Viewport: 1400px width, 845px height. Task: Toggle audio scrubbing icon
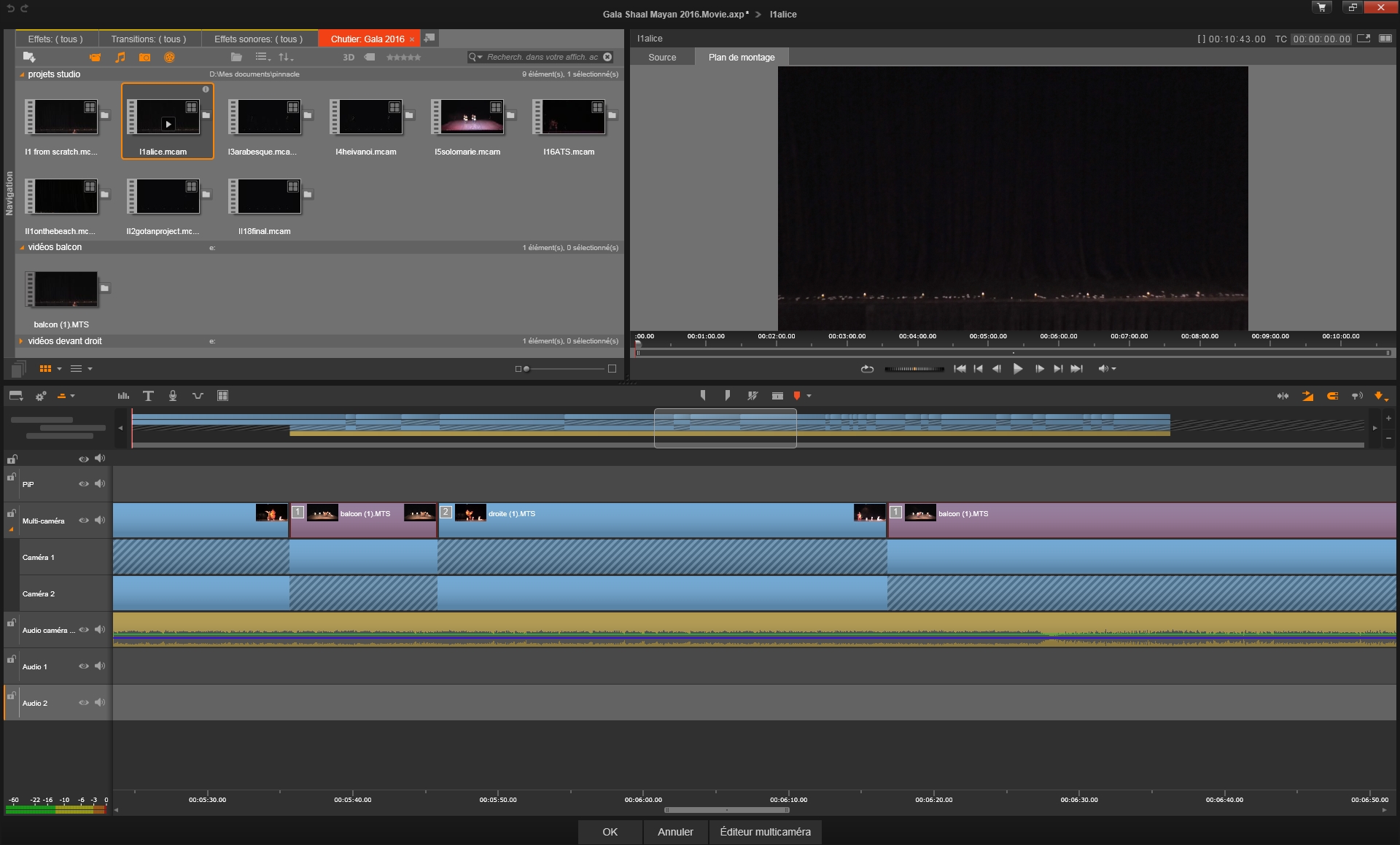point(1356,396)
